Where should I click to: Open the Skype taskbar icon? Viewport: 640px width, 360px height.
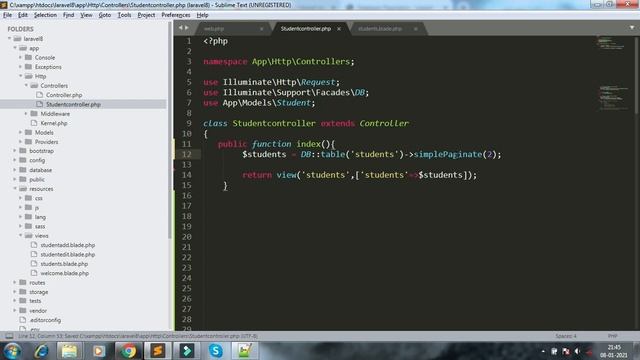coord(216,351)
